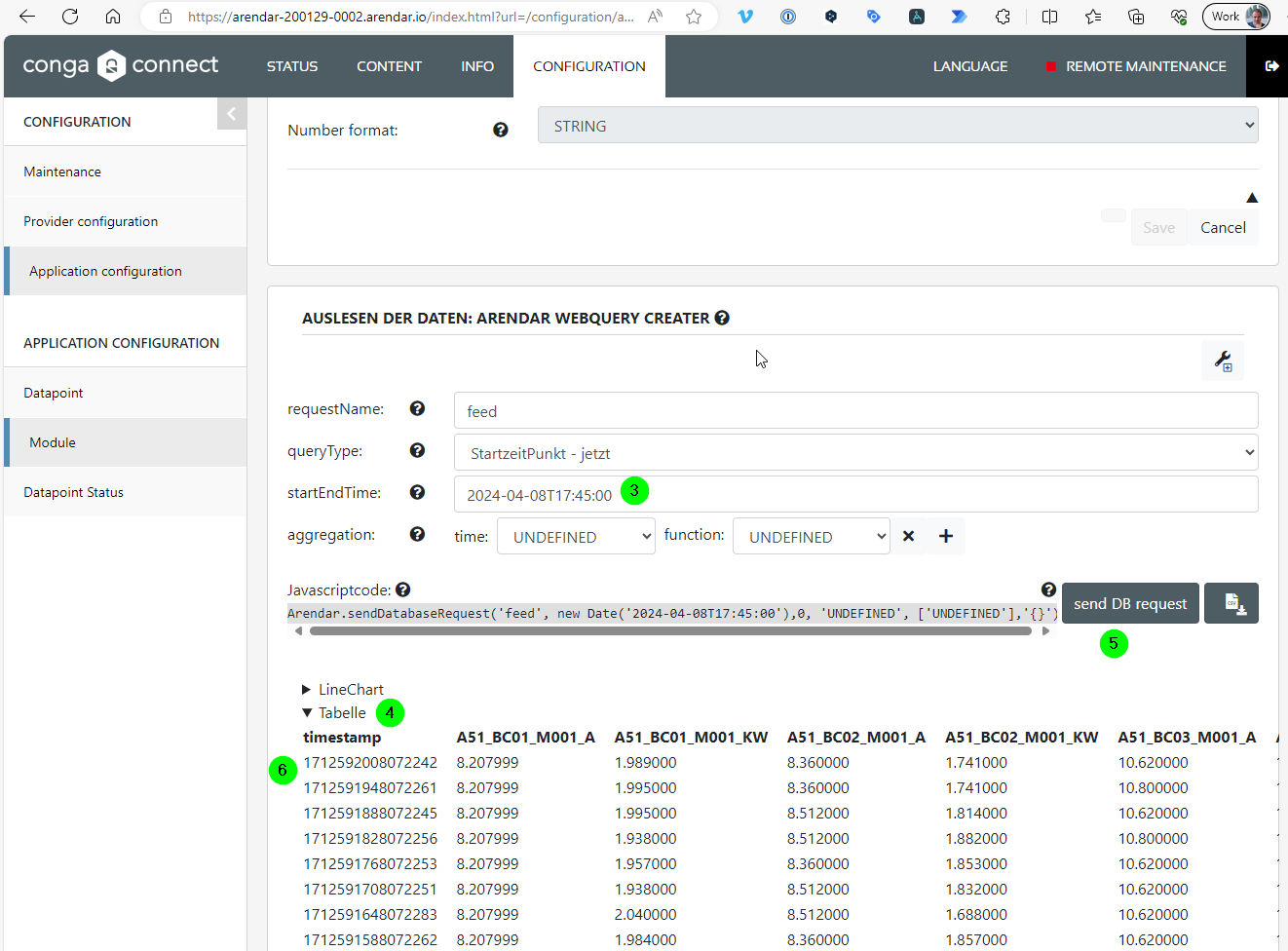Open Module in sidebar
This screenshot has height=951, width=1288.
point(125,442)
